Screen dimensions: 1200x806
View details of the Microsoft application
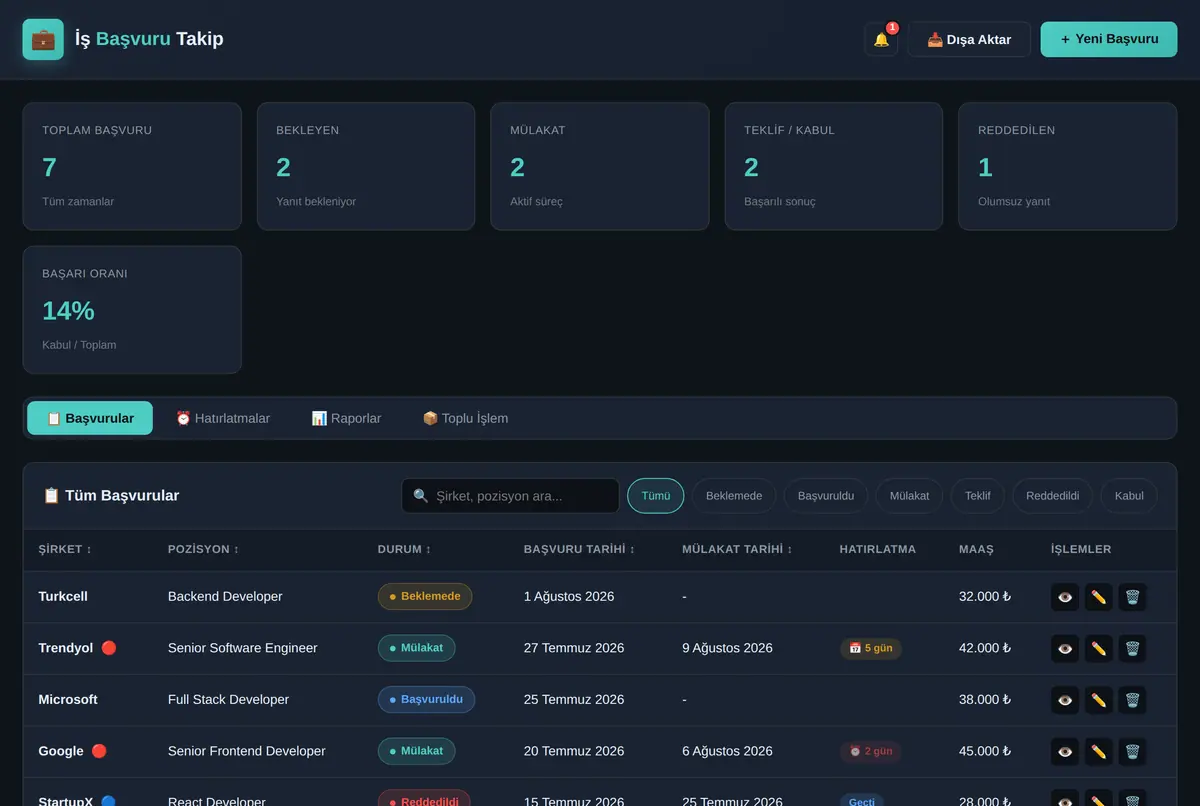pyautogui.click(x=1065, y=700)
